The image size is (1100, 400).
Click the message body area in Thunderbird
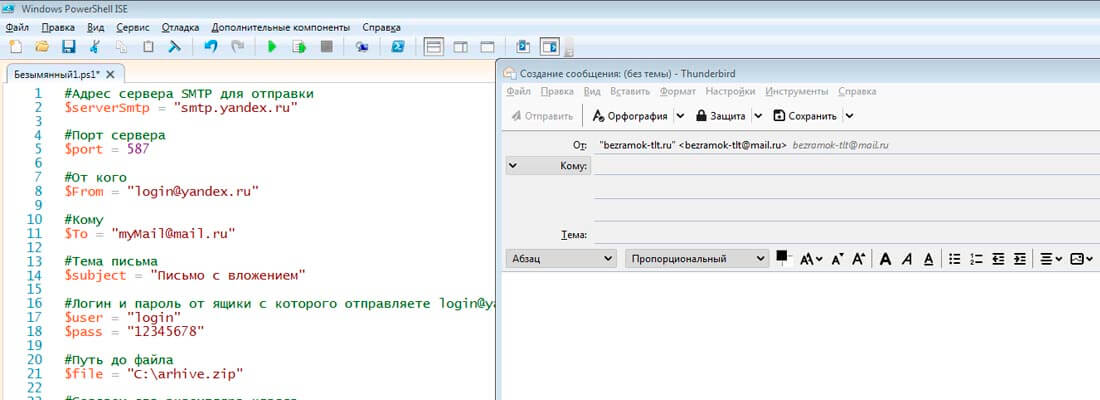800,335
